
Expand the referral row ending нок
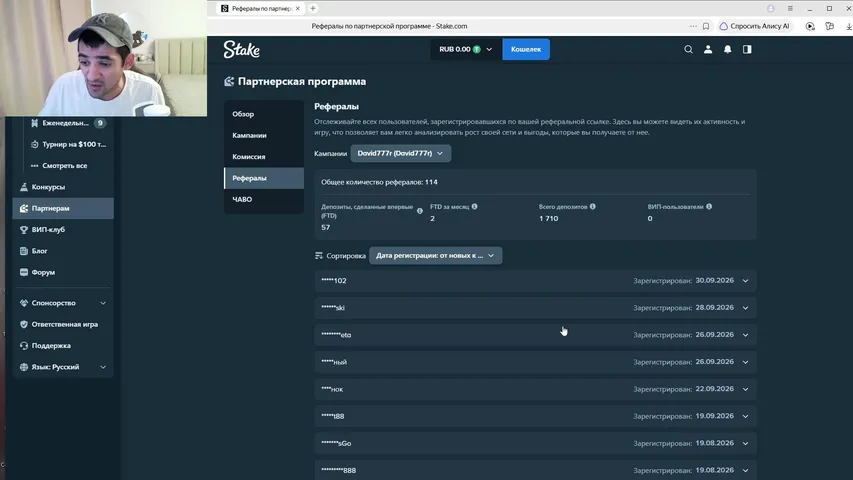pos(535,389)
